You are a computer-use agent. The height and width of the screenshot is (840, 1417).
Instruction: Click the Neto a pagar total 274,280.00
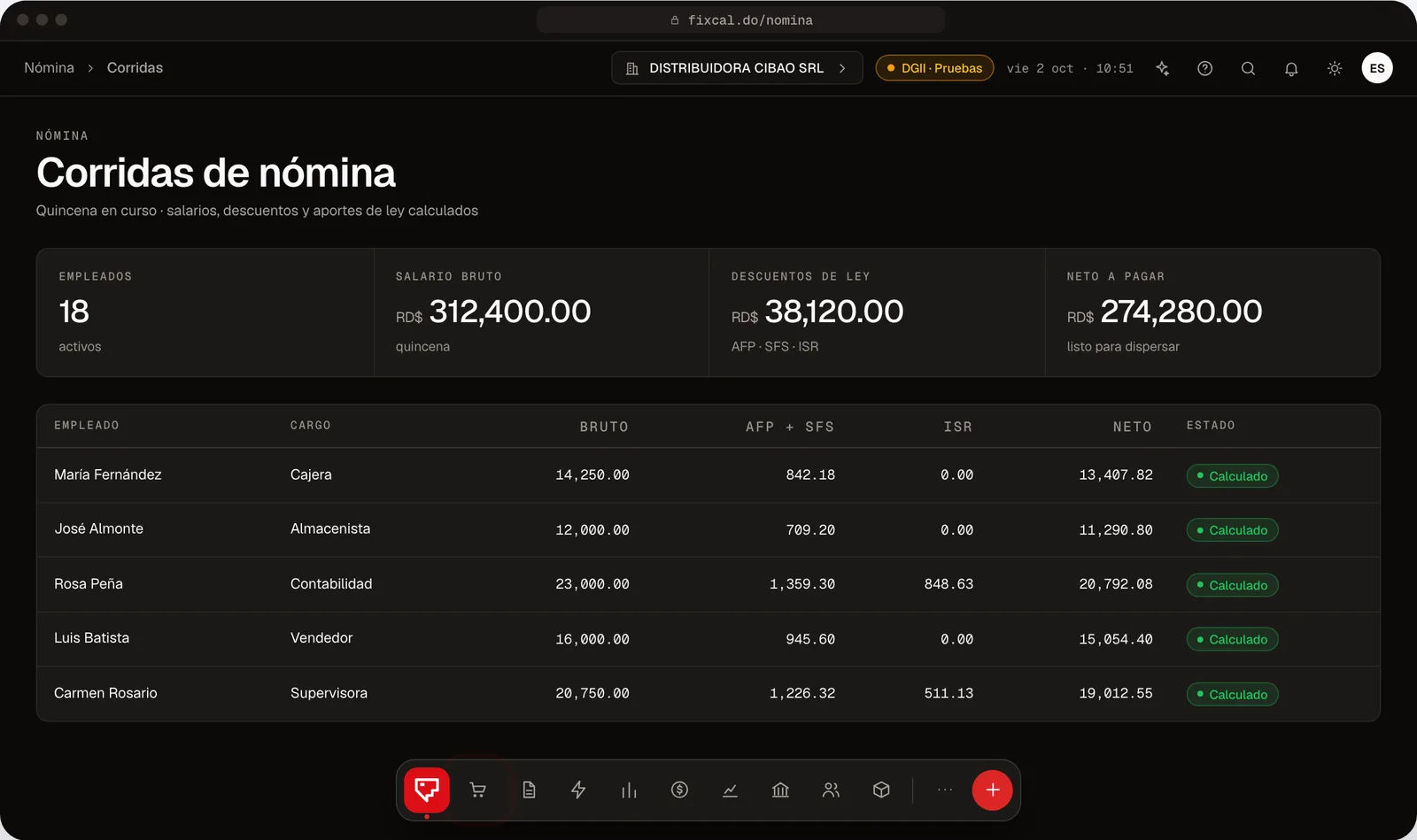pyautogui.click(x=1181, y=312)
